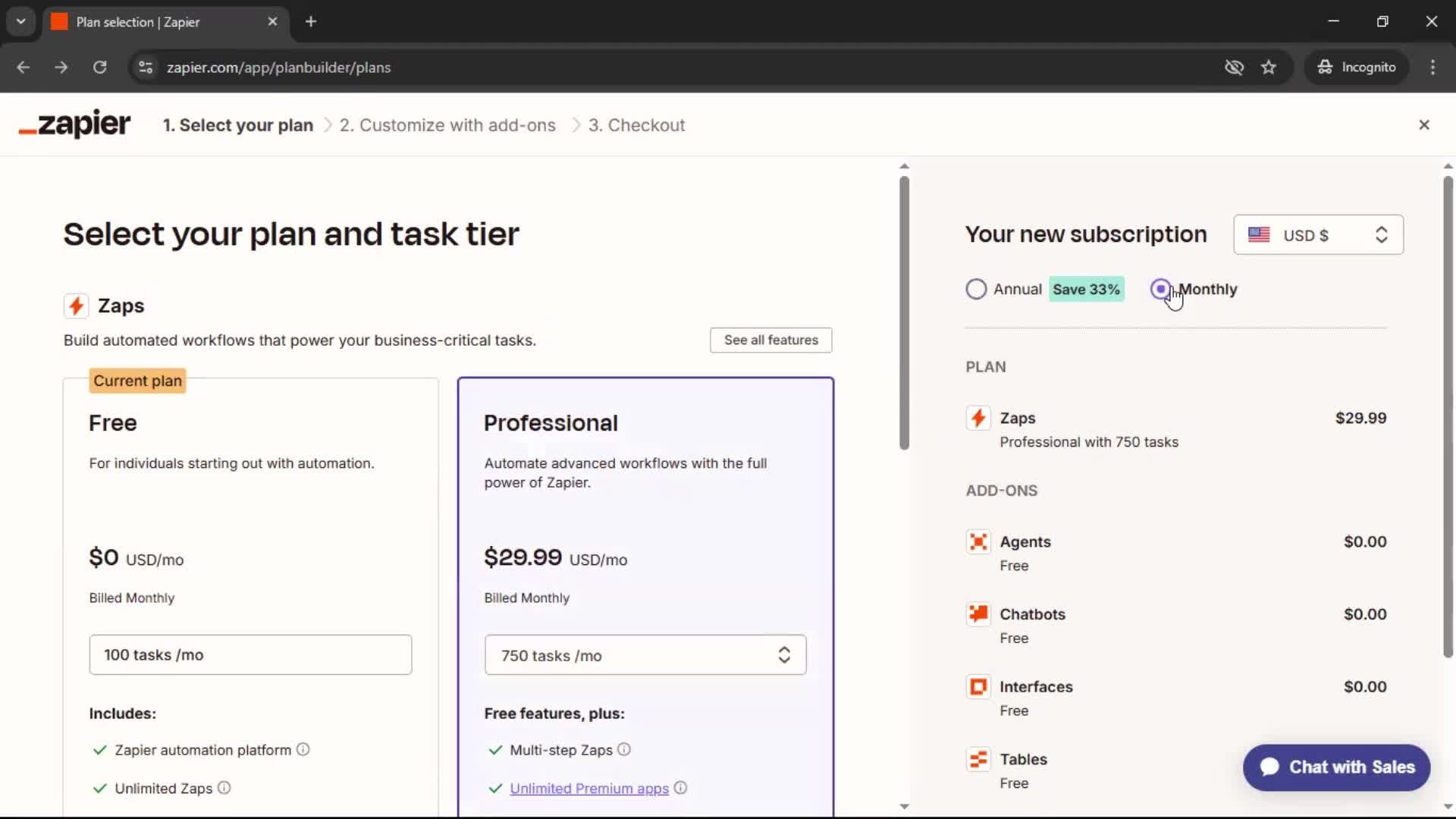Click the $29.99 Zaps price in summary
The image size is (1456, 819).
[1360, 418]
